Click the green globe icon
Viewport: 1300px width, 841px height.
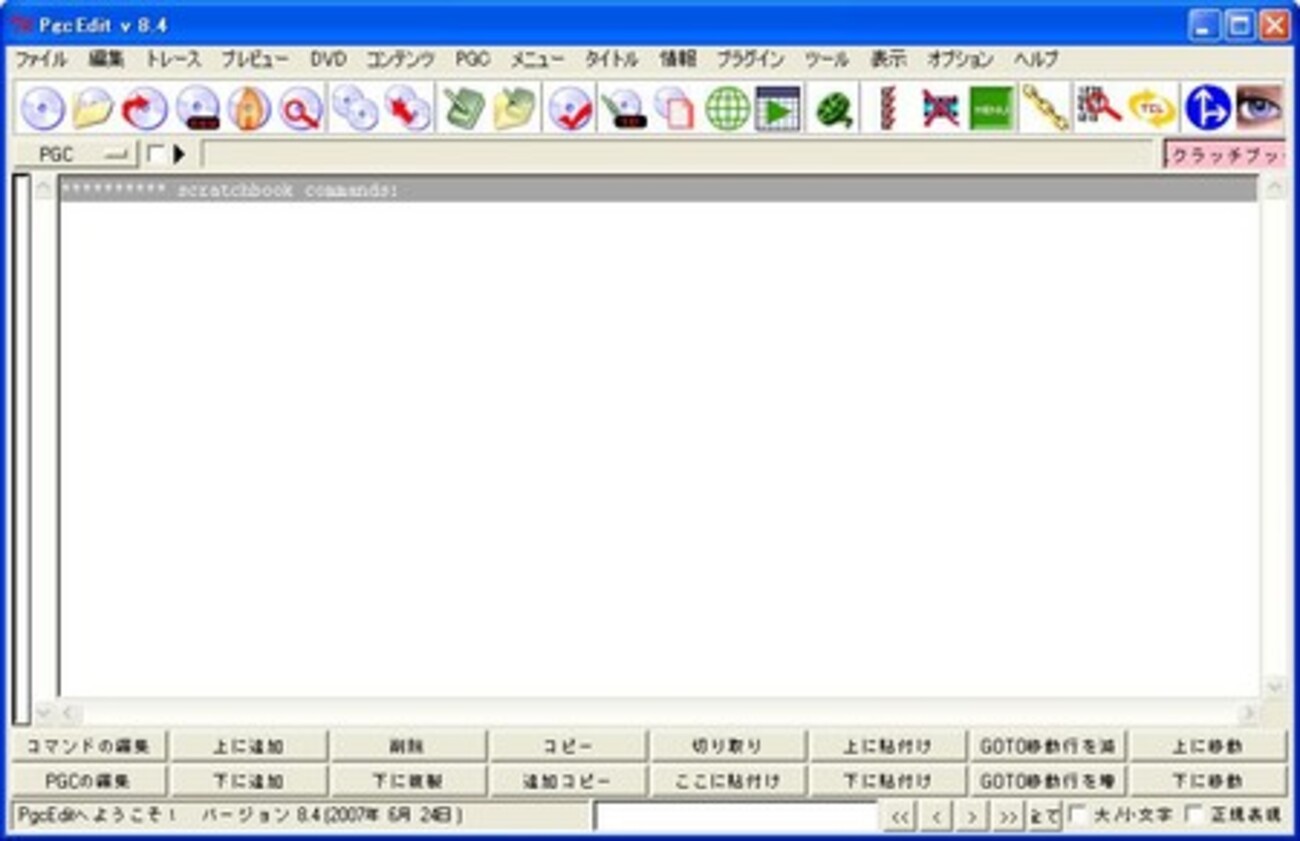click(727, 108)
